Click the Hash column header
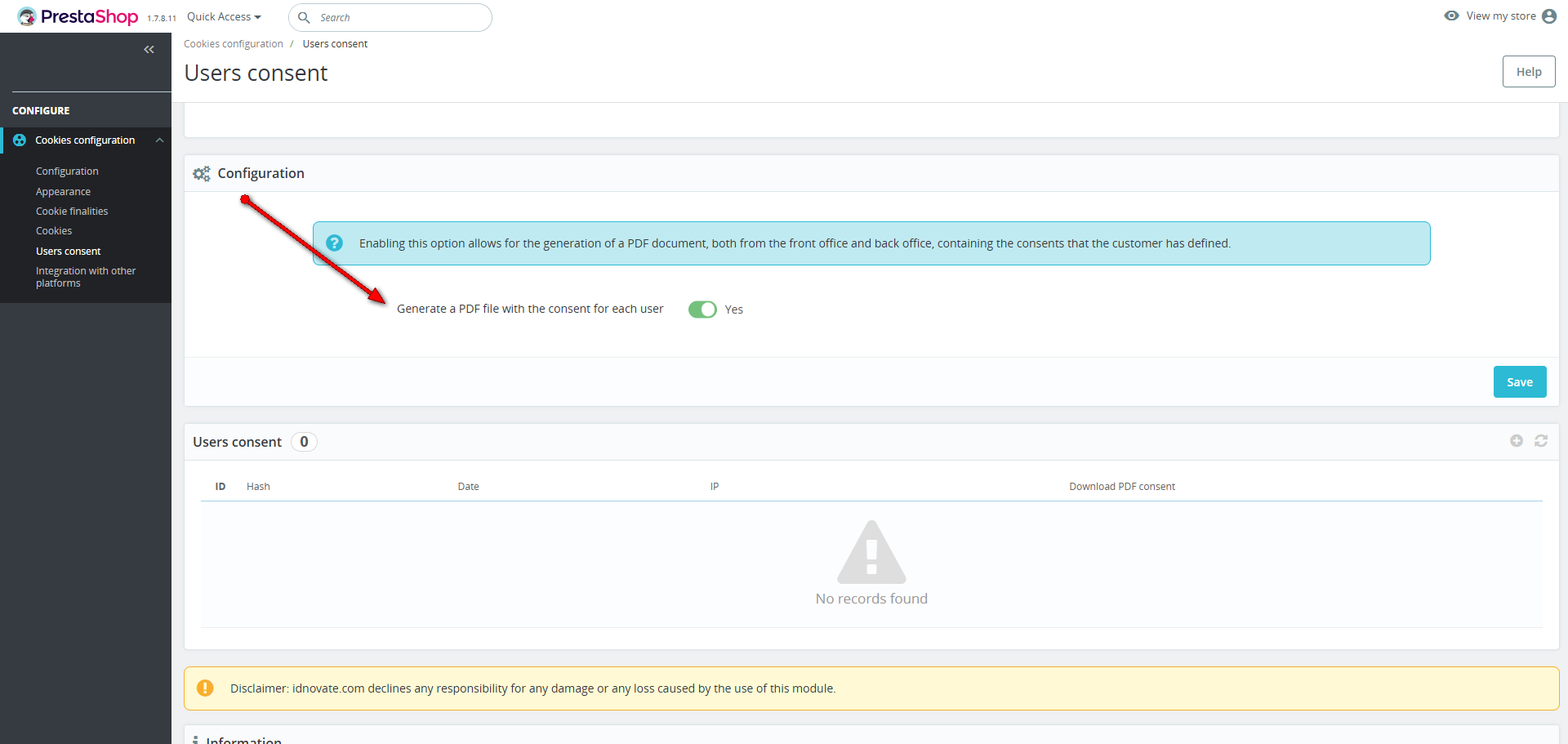This screenshot has width=1568, height=744. (258, 487)
